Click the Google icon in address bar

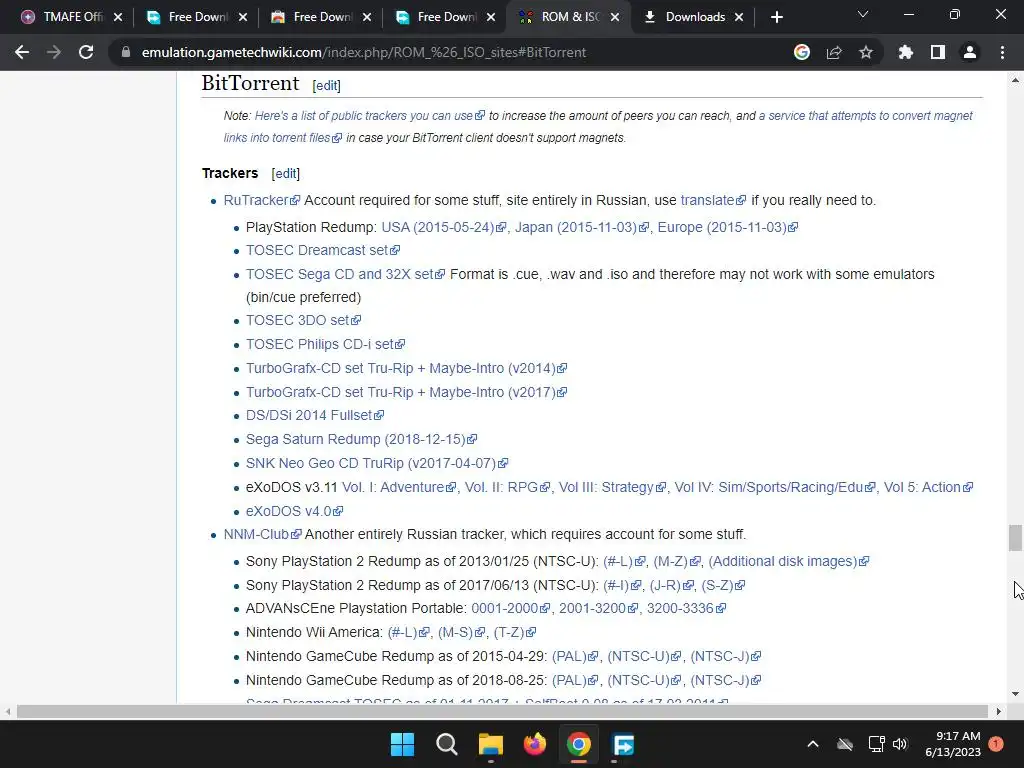tap(802, 52)
